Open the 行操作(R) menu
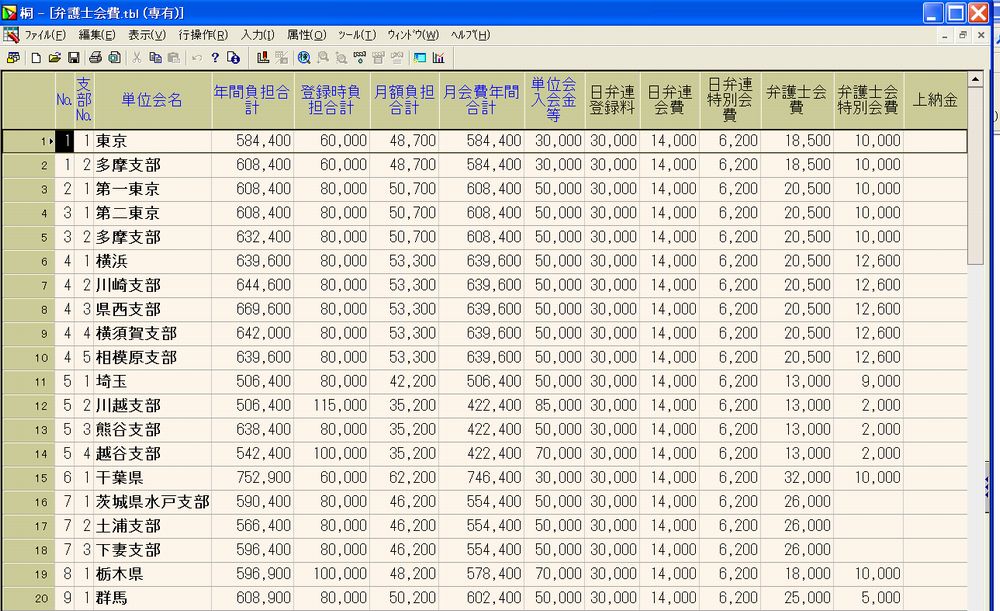This screenshot has height=611, width=1000. (202, 35)
